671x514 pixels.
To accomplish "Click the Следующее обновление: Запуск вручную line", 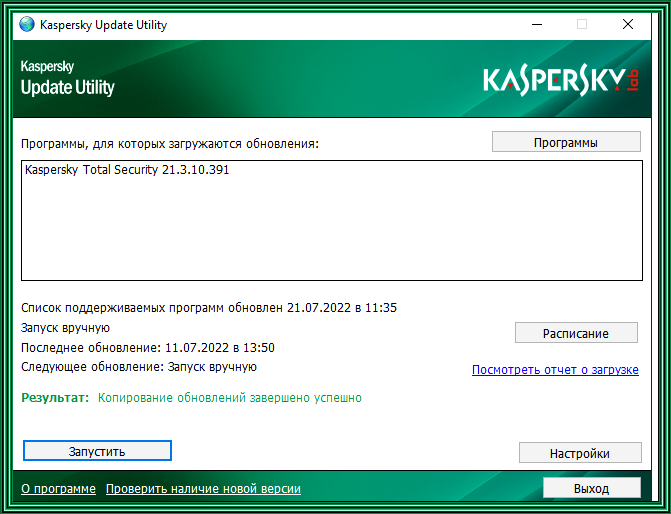I will [x=139, y=367].
